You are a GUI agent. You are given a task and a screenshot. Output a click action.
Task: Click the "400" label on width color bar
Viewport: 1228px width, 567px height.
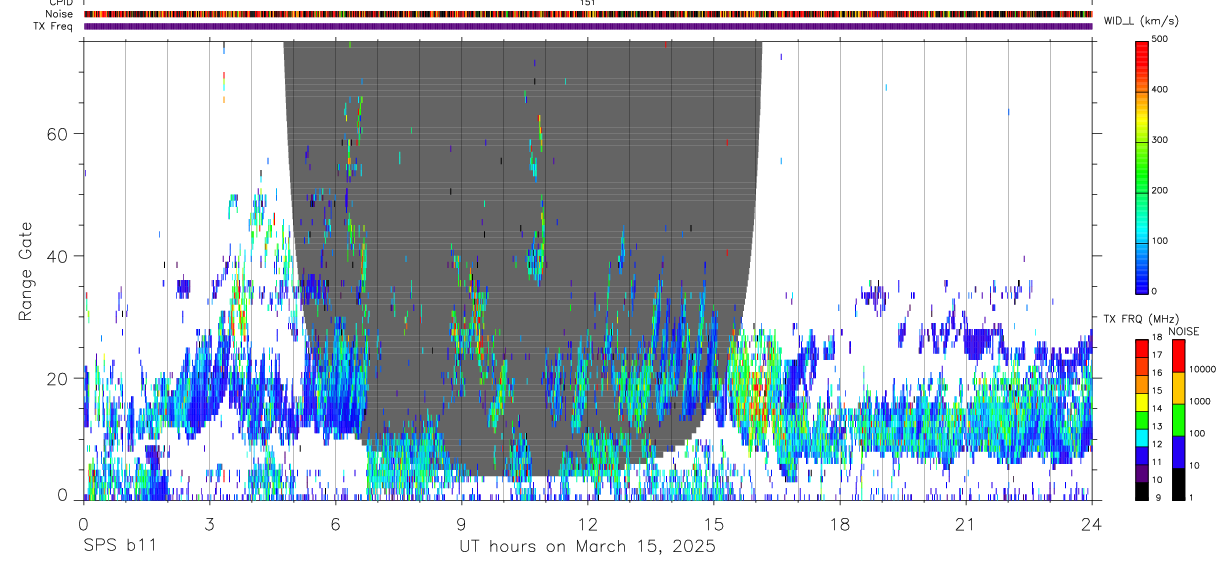1160,89
